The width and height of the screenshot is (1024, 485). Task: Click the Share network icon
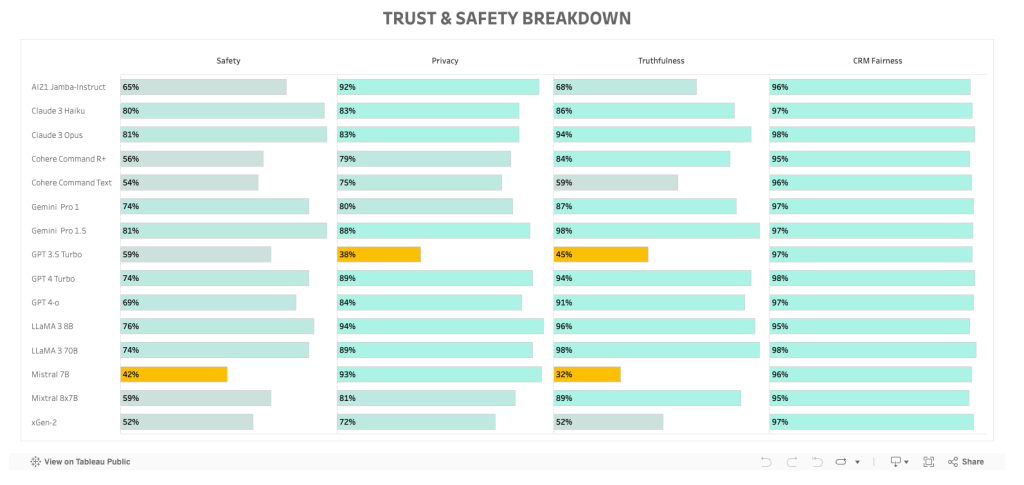point(953,462)
